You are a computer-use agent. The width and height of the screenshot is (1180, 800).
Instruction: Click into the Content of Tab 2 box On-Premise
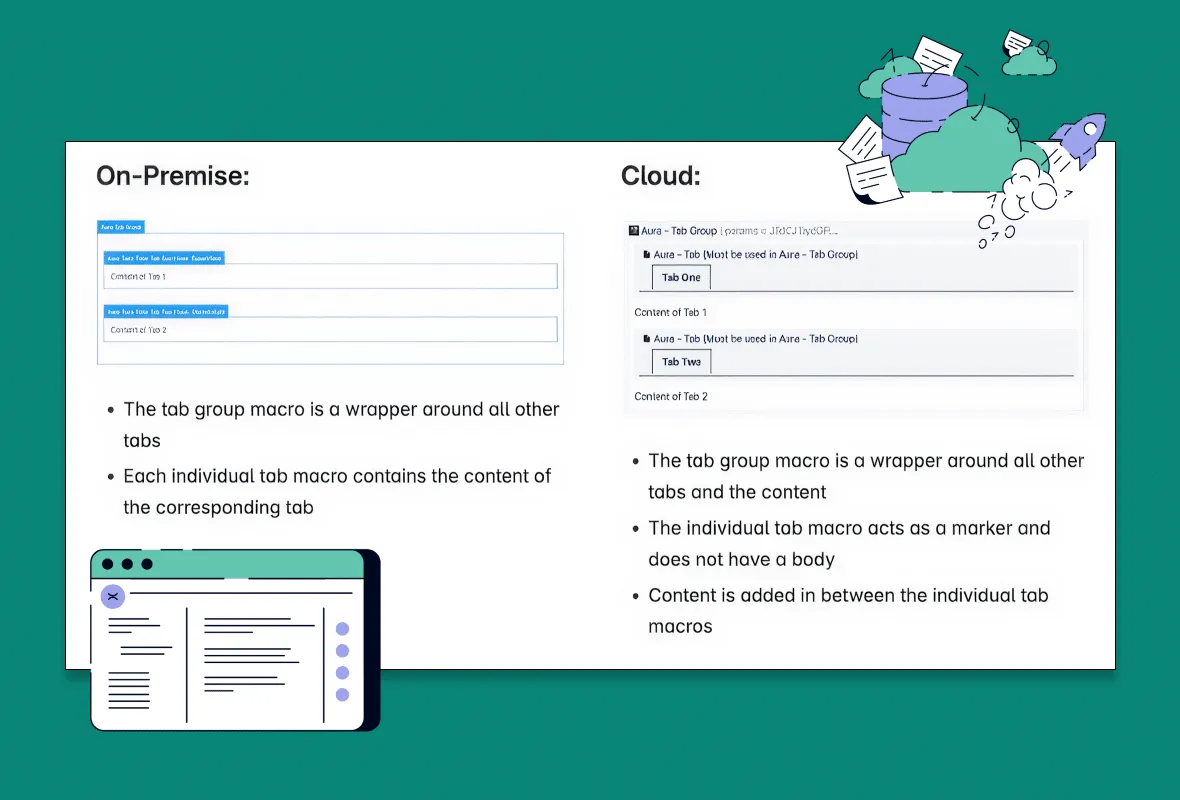pos(330,329)
